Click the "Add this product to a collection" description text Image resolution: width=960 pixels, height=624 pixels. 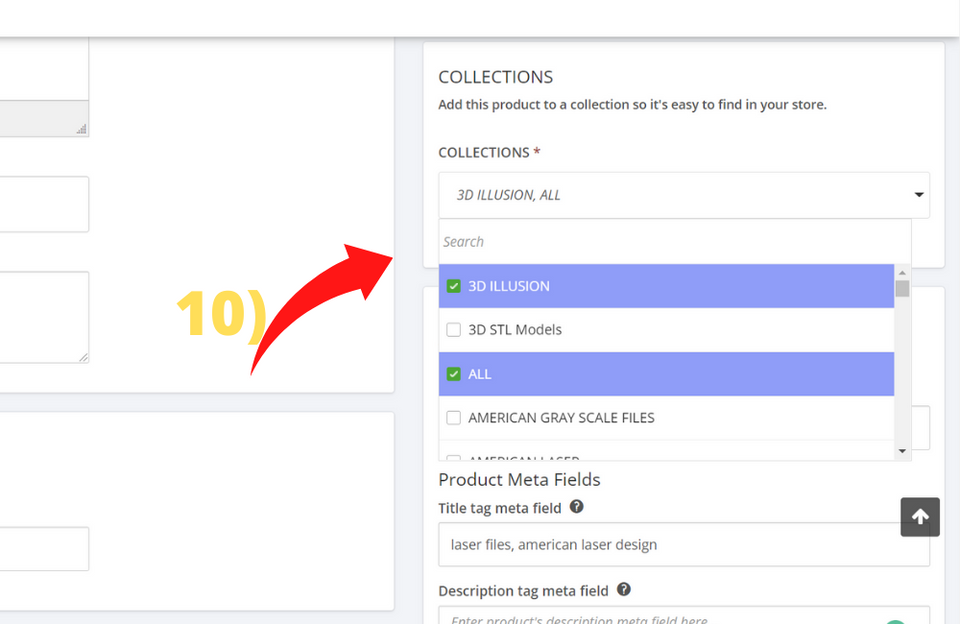(x=632, y=105)
